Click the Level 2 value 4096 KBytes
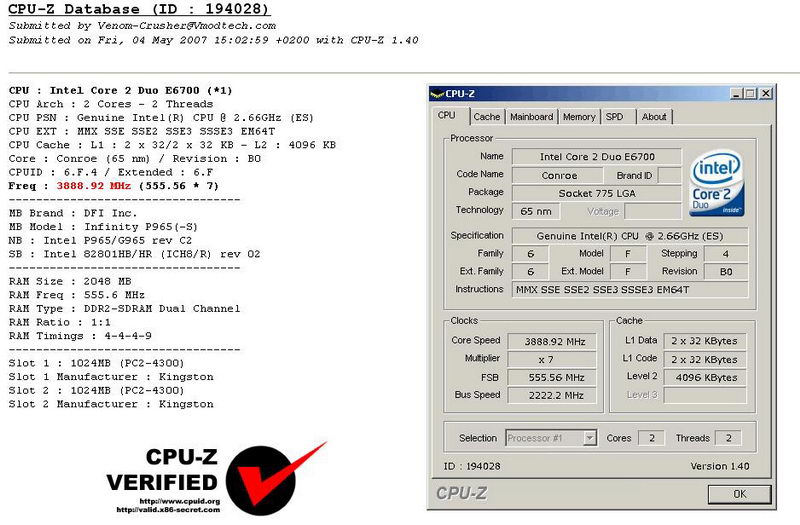Viewport: 800px width, 525px height. [x=705, y=378]
